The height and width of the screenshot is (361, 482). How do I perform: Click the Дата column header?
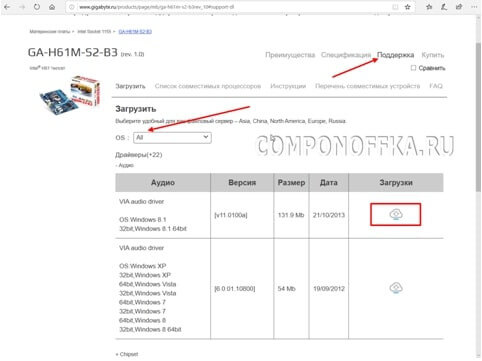coord(329,182)
